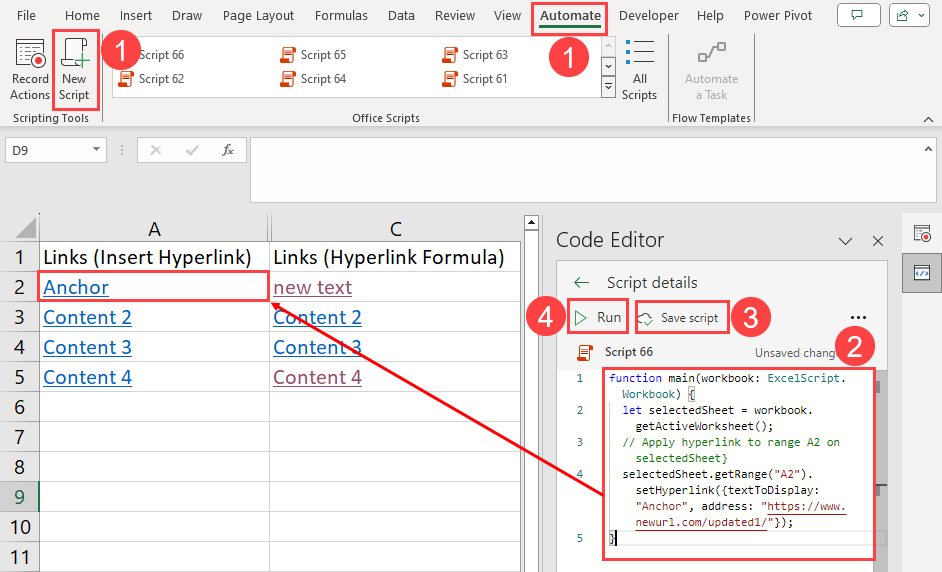Collapse the ribbon
Screen dimensions: 942x572
(x=928, y=119)
